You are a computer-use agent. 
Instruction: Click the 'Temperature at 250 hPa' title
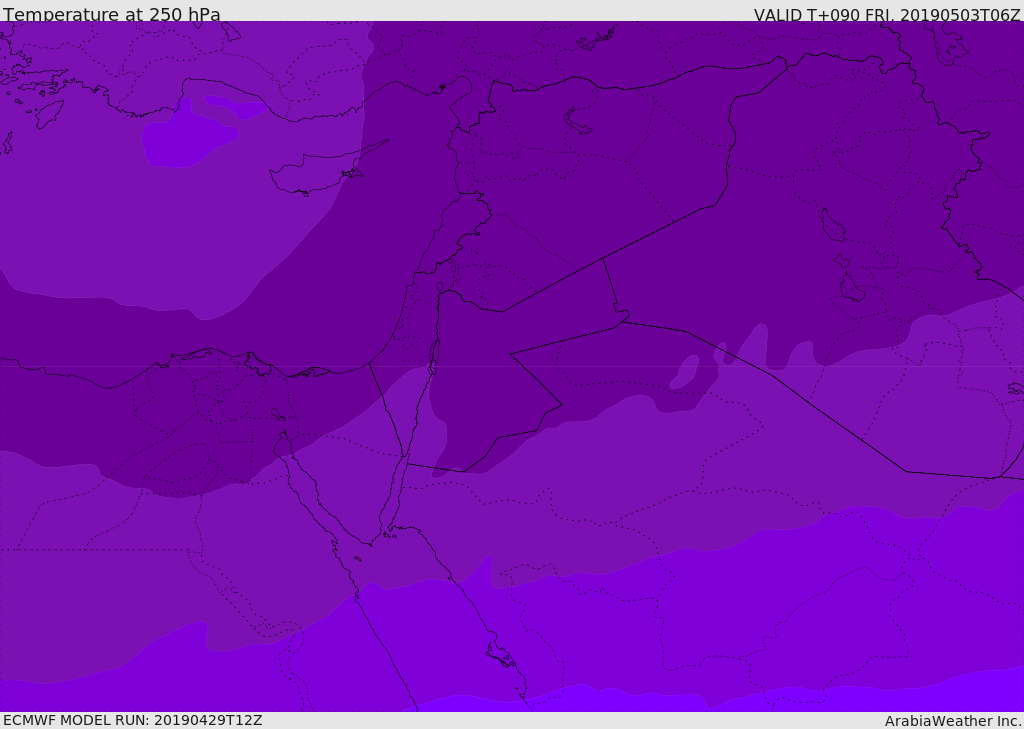(112, 14)
